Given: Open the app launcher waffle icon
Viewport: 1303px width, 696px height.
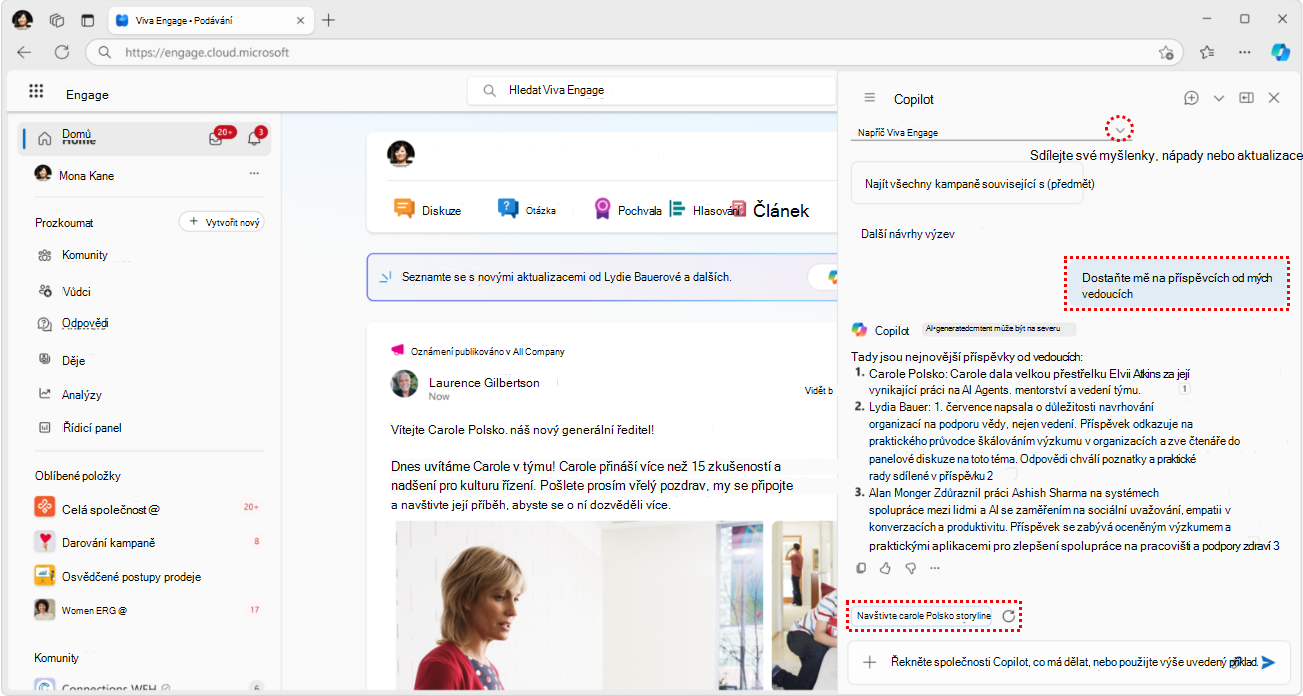Looking at the screenshot, I should tap(36, 91).
